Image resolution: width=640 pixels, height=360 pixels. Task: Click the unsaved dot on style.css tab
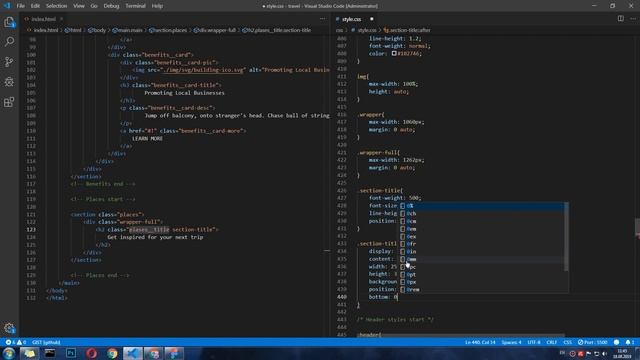point(371,19)
